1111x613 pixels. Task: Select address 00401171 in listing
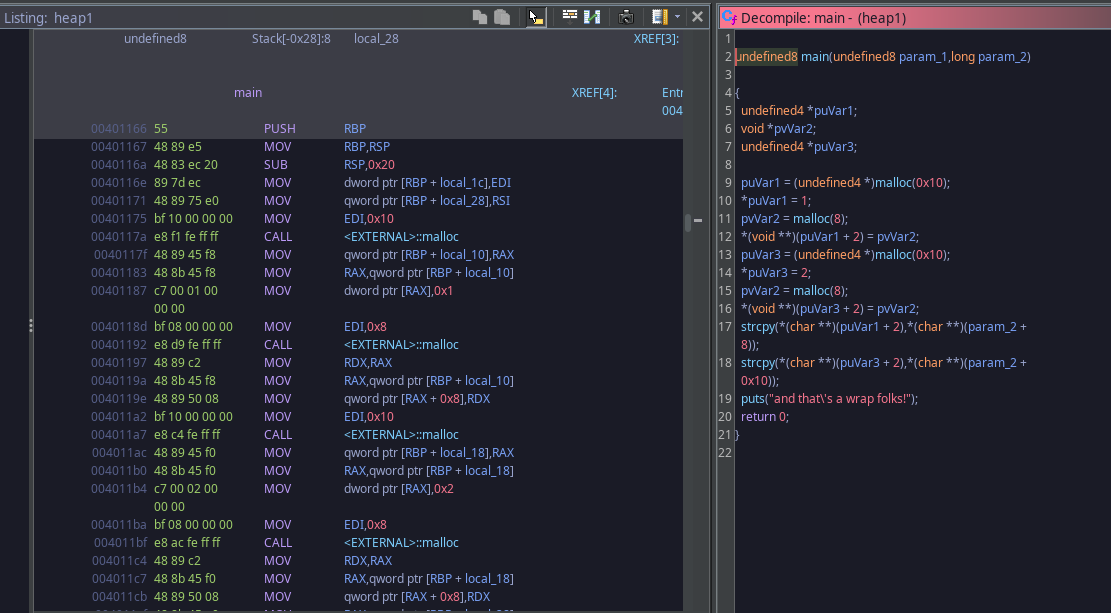point(118,201)
